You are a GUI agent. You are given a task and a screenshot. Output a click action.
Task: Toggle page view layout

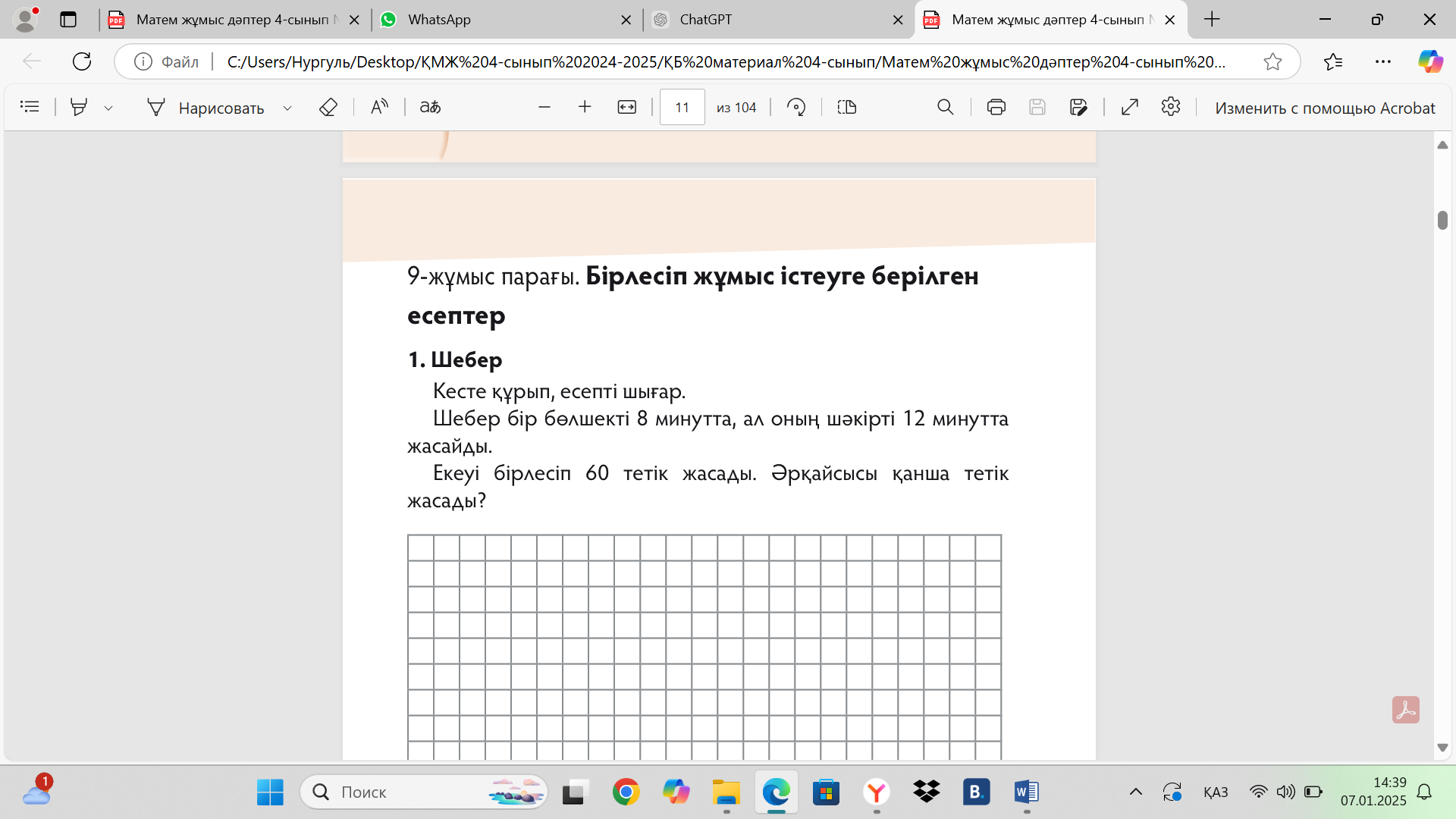pyautogui.click(x=847, y=107)
